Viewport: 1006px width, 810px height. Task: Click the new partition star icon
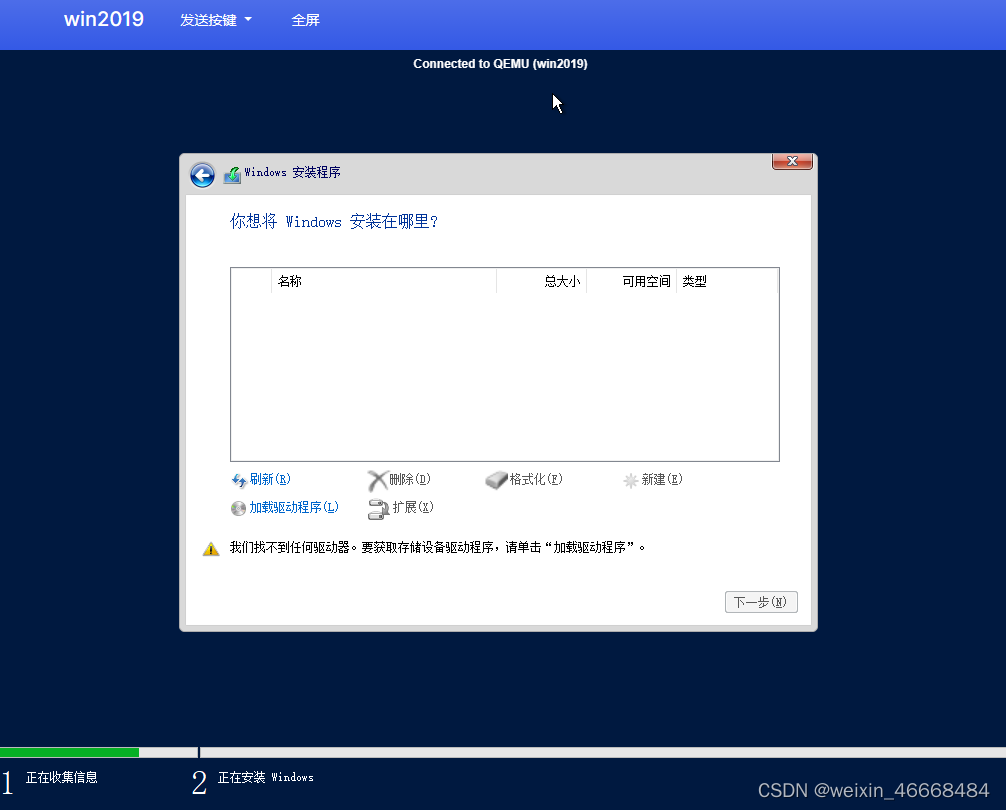(x=631, y=480)
